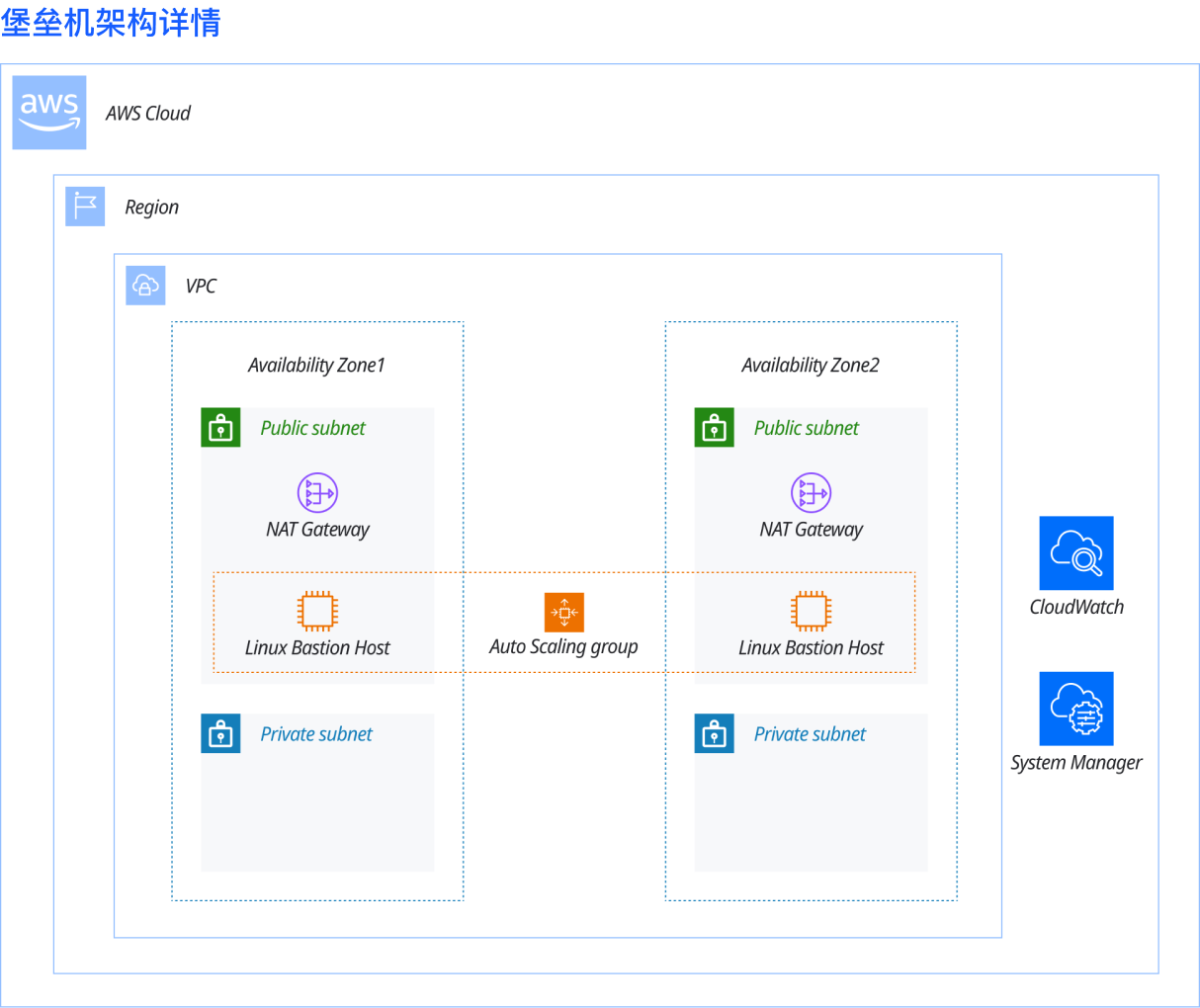Click Public subnet lock icon in Zone2

(714, 428)
